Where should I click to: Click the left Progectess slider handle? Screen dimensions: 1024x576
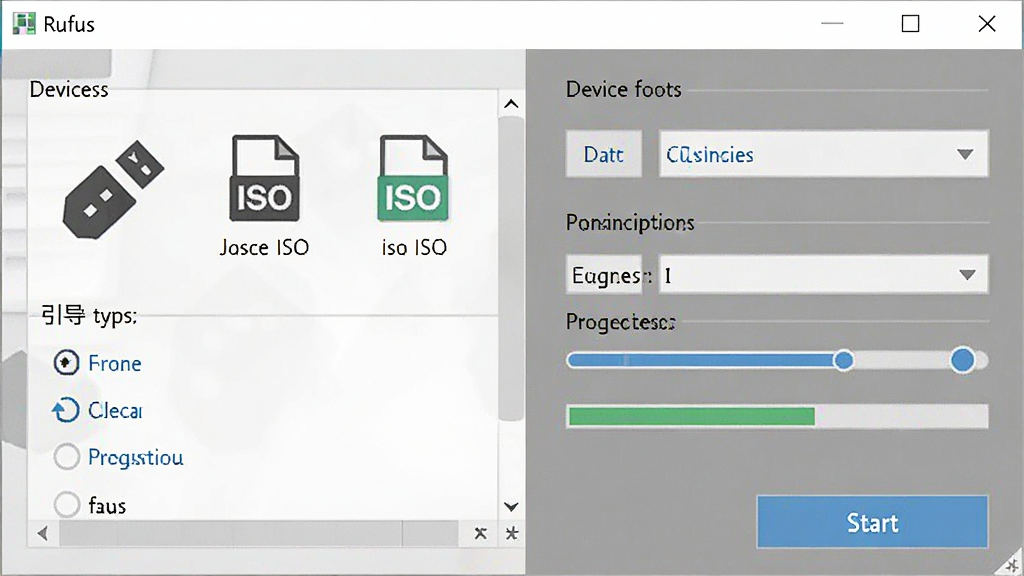(x=843, y=360)
